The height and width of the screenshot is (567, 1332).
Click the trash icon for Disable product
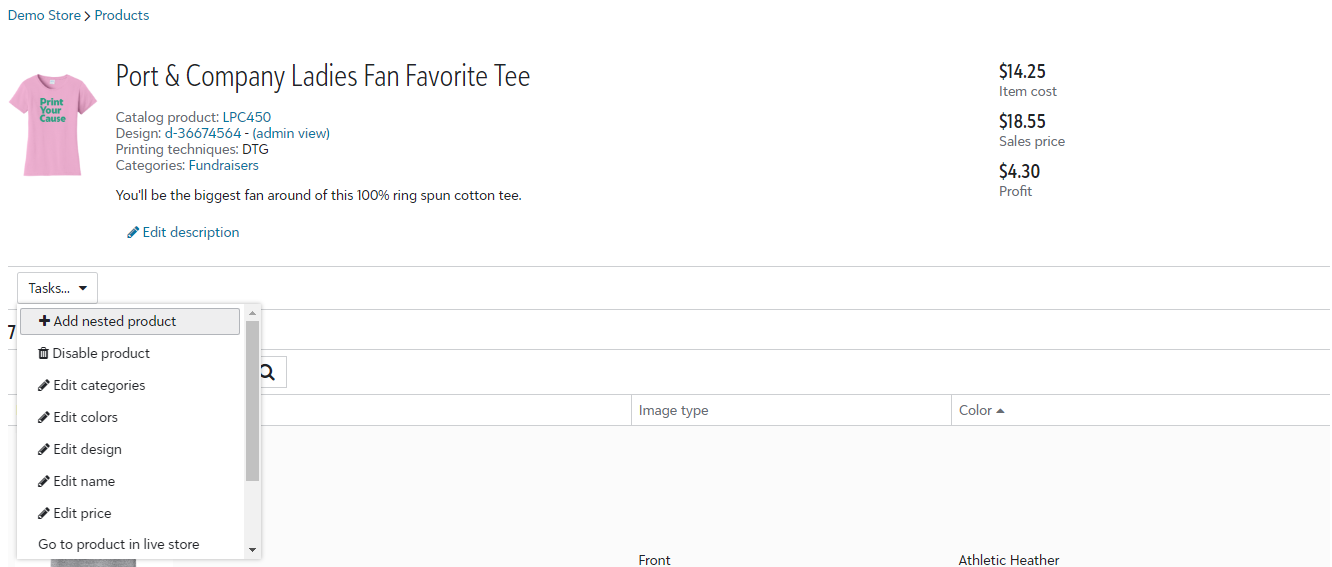click(43, 353)
